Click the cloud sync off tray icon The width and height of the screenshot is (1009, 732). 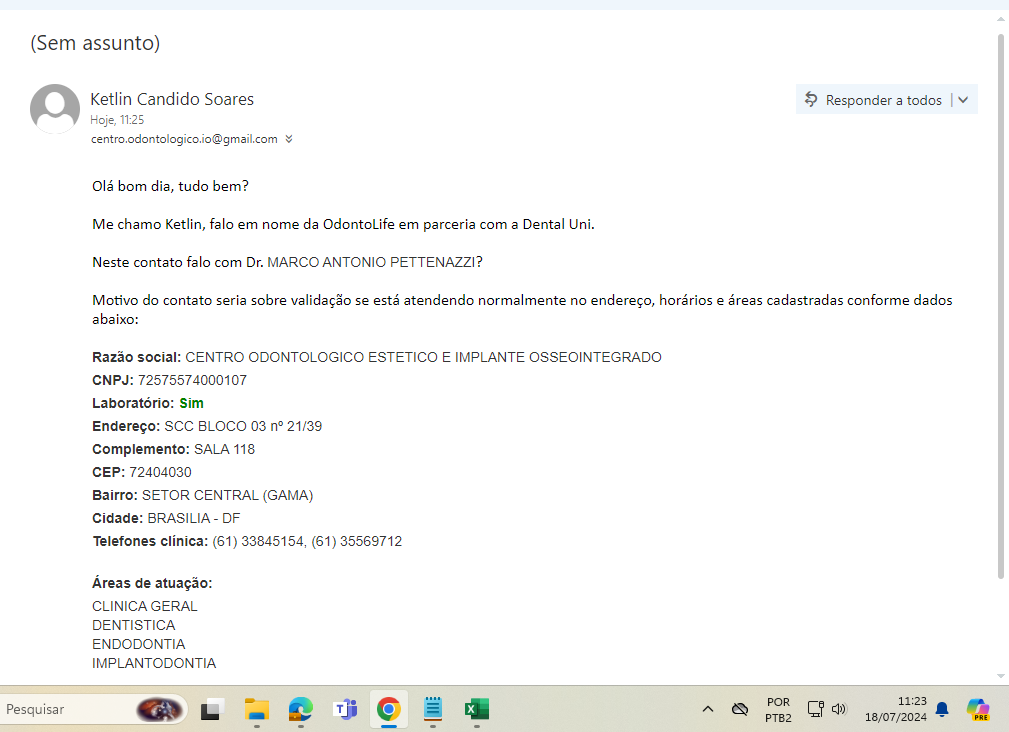pyautogui.click(x=740, y=709)
